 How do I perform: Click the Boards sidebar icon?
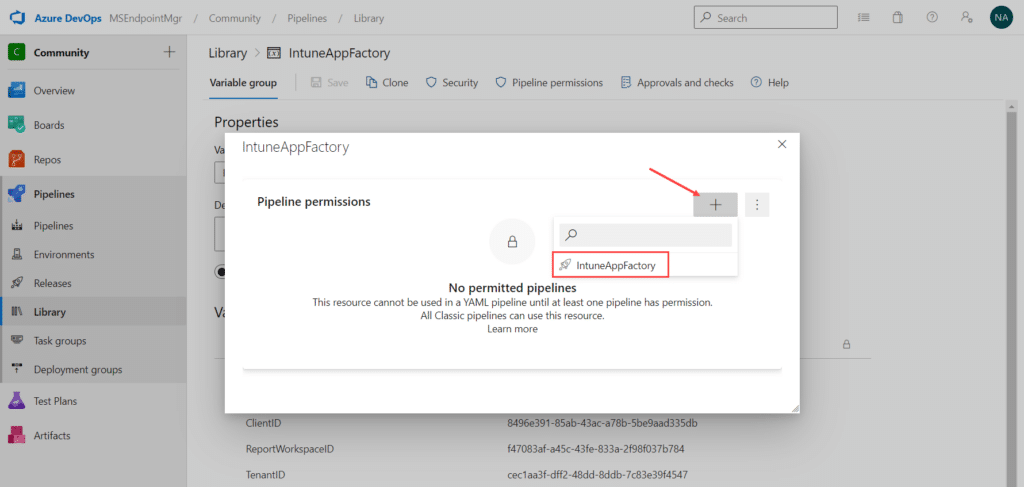click(16, 125)
